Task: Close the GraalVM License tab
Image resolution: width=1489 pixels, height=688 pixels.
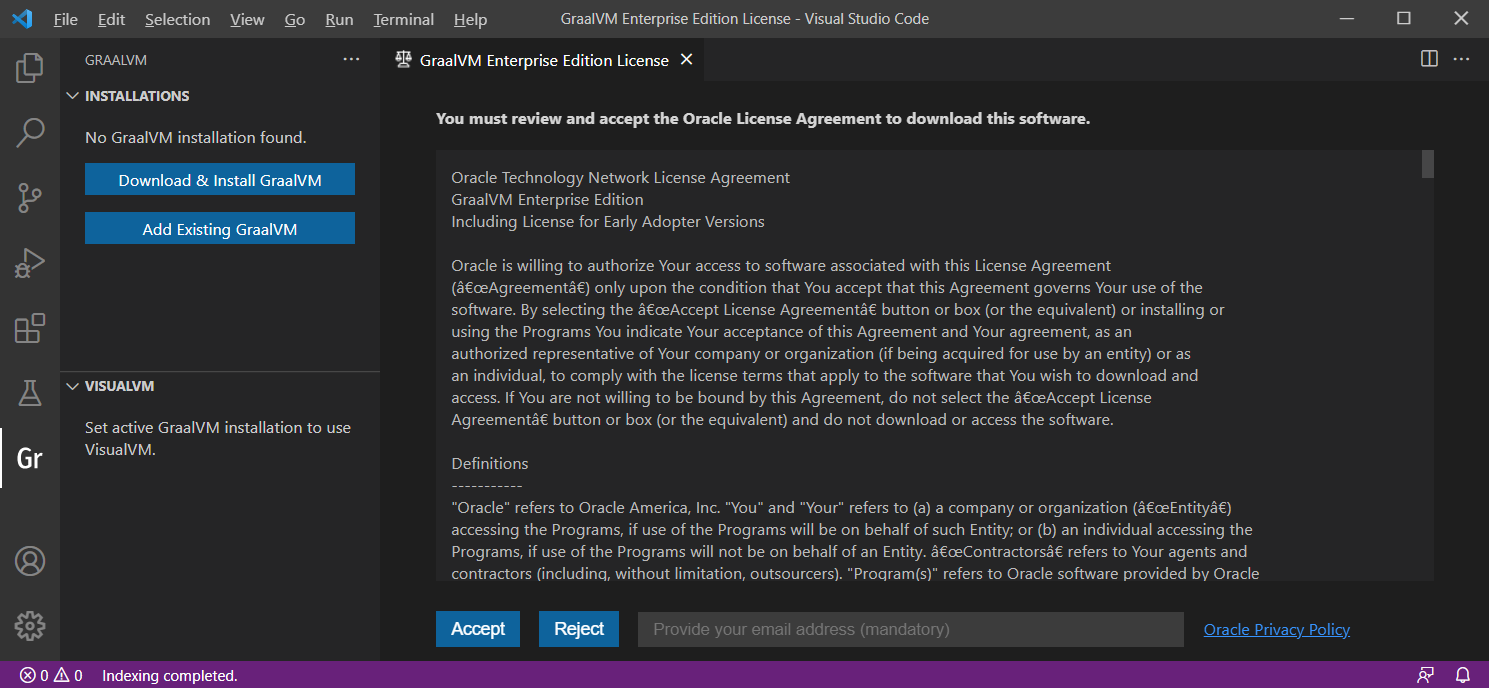Action: 686,60
